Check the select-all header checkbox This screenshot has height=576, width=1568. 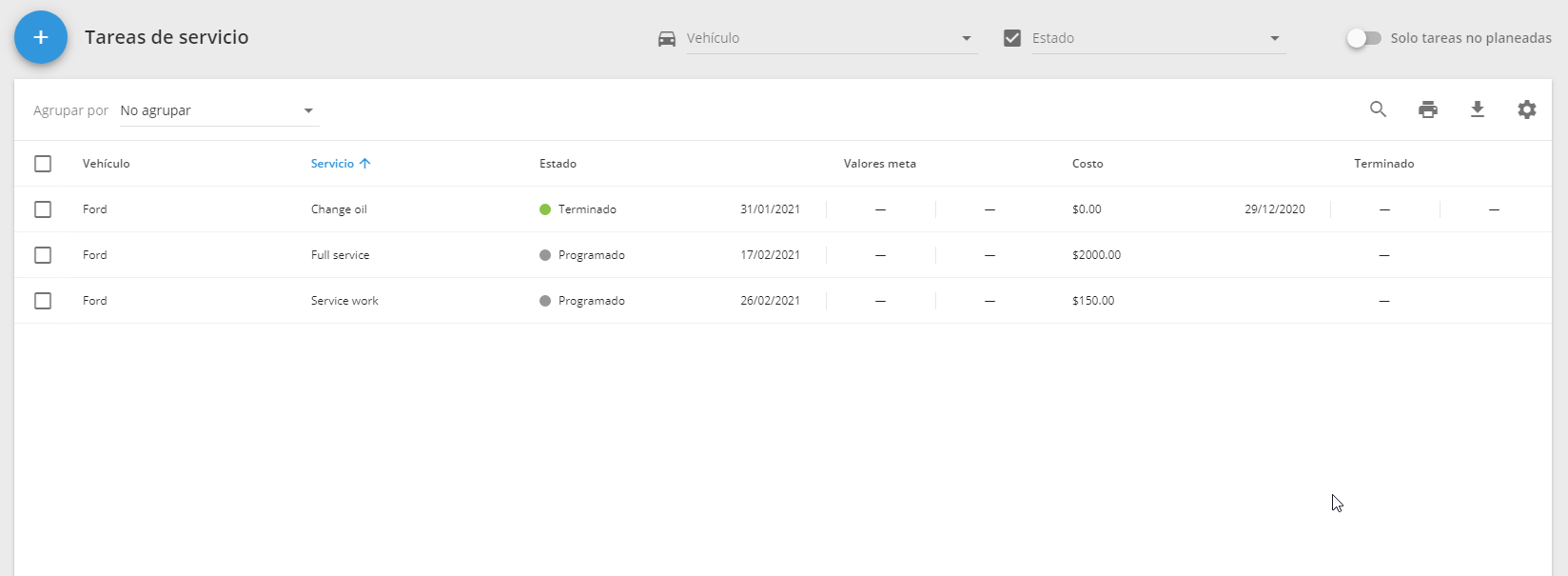pos(43,164)
